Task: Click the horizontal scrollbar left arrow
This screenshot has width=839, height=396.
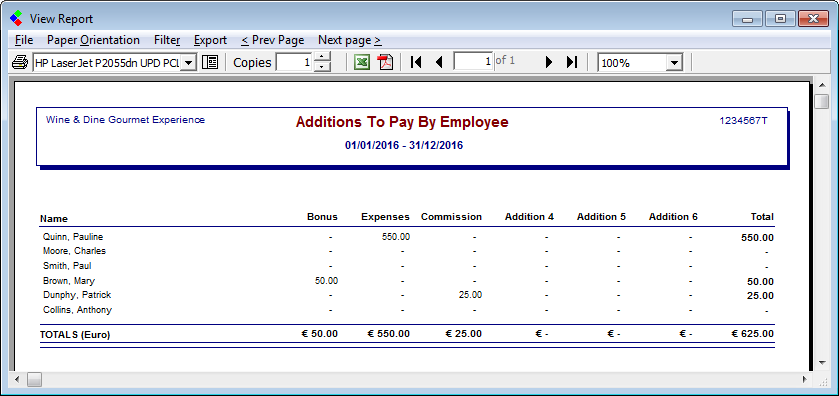Action: click(17, 379)
